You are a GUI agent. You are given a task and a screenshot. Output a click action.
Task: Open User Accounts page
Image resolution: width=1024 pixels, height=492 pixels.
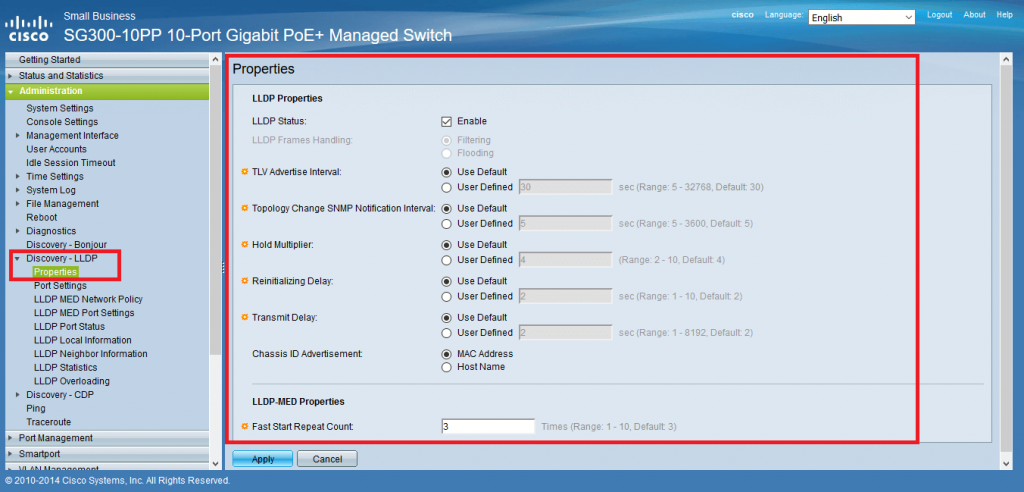coord(56,150)
